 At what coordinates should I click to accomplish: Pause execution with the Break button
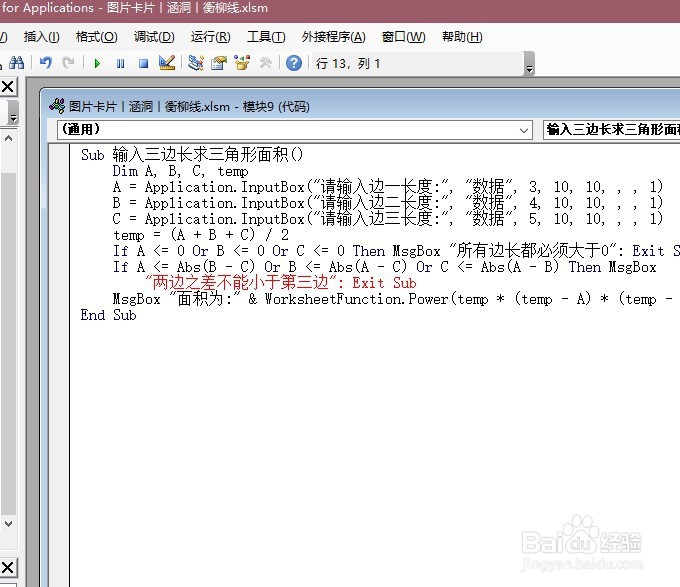[121, 64]
